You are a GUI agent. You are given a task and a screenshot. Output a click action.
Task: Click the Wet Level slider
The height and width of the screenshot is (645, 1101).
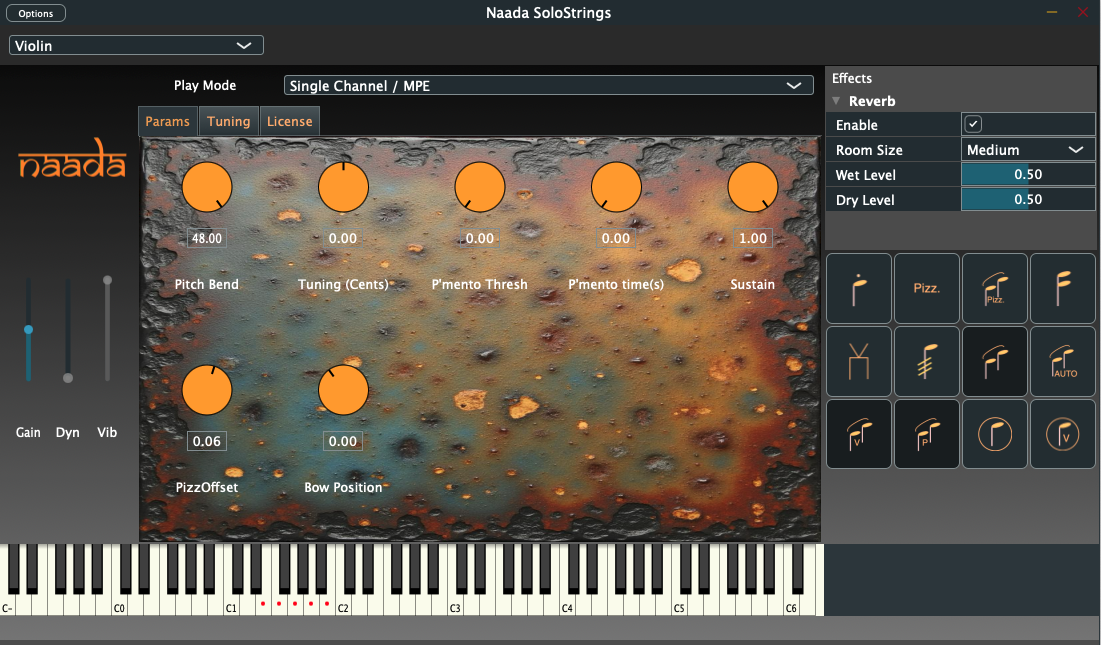point(1028,175)
